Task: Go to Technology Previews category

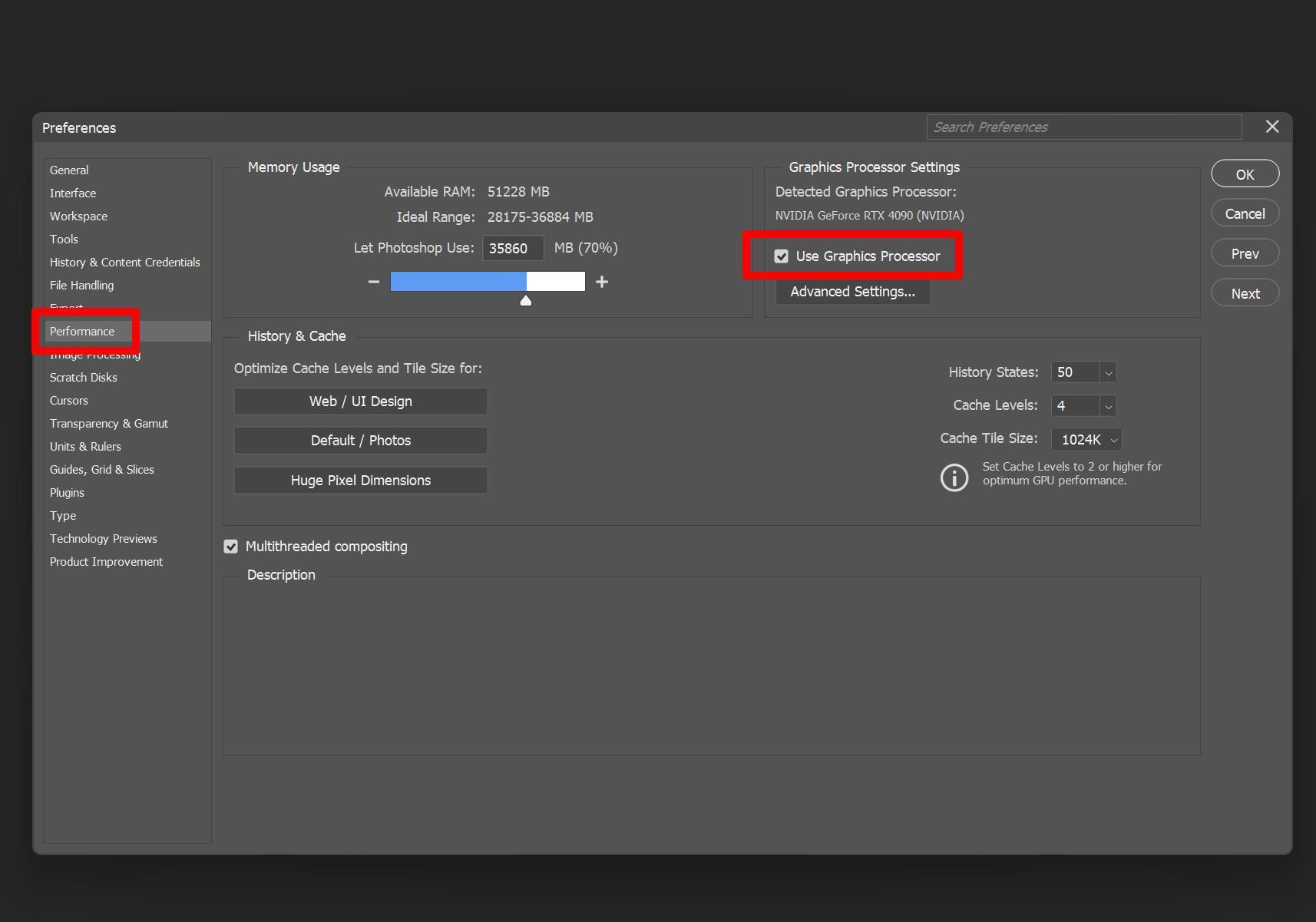Action: [104, 539]
